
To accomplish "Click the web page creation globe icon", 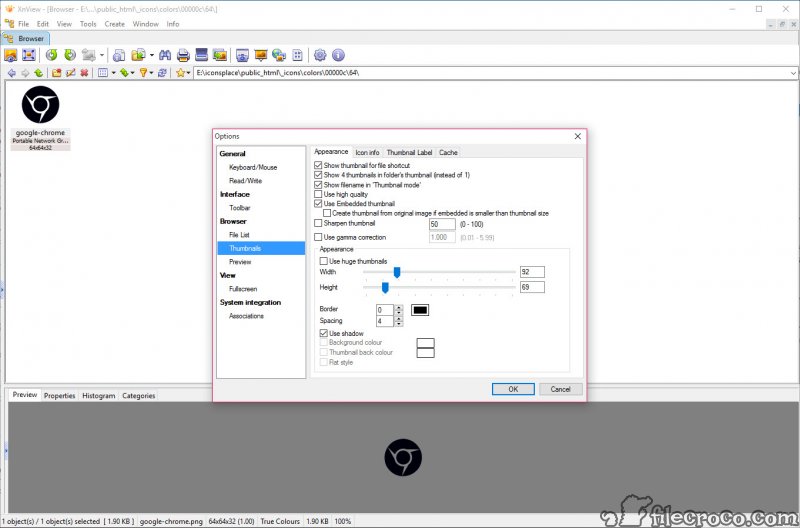I will 279,55.
